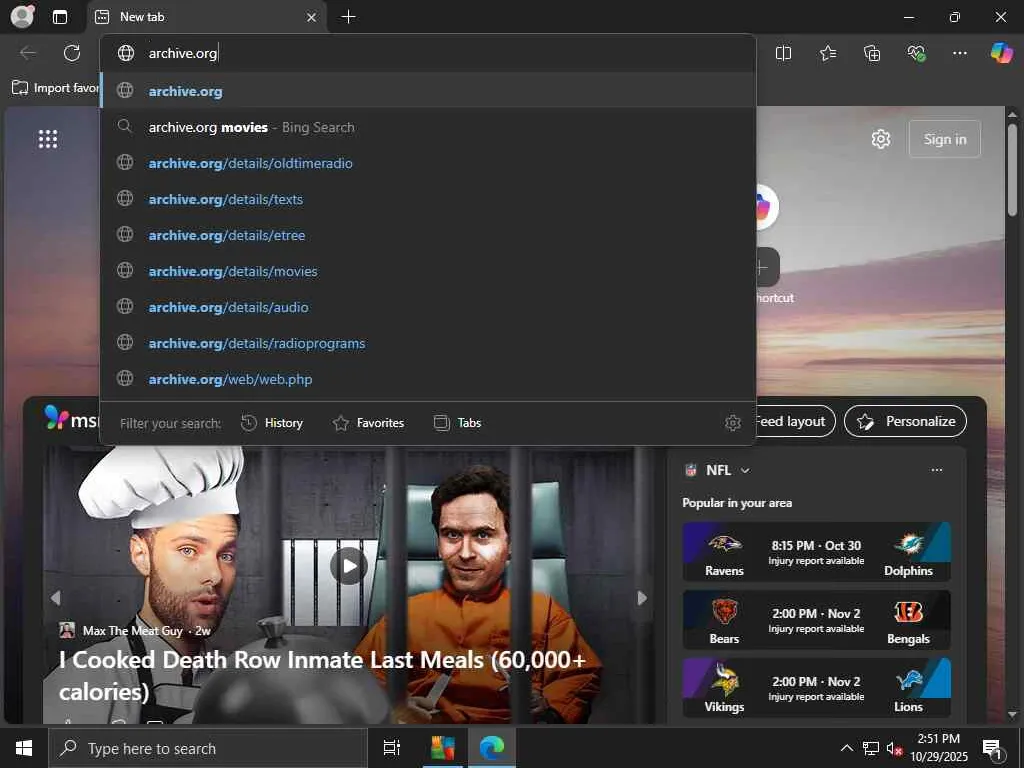1024x768 pixels.
Task: Filter search suggestions by Favorites
Action: pos(368,423)
